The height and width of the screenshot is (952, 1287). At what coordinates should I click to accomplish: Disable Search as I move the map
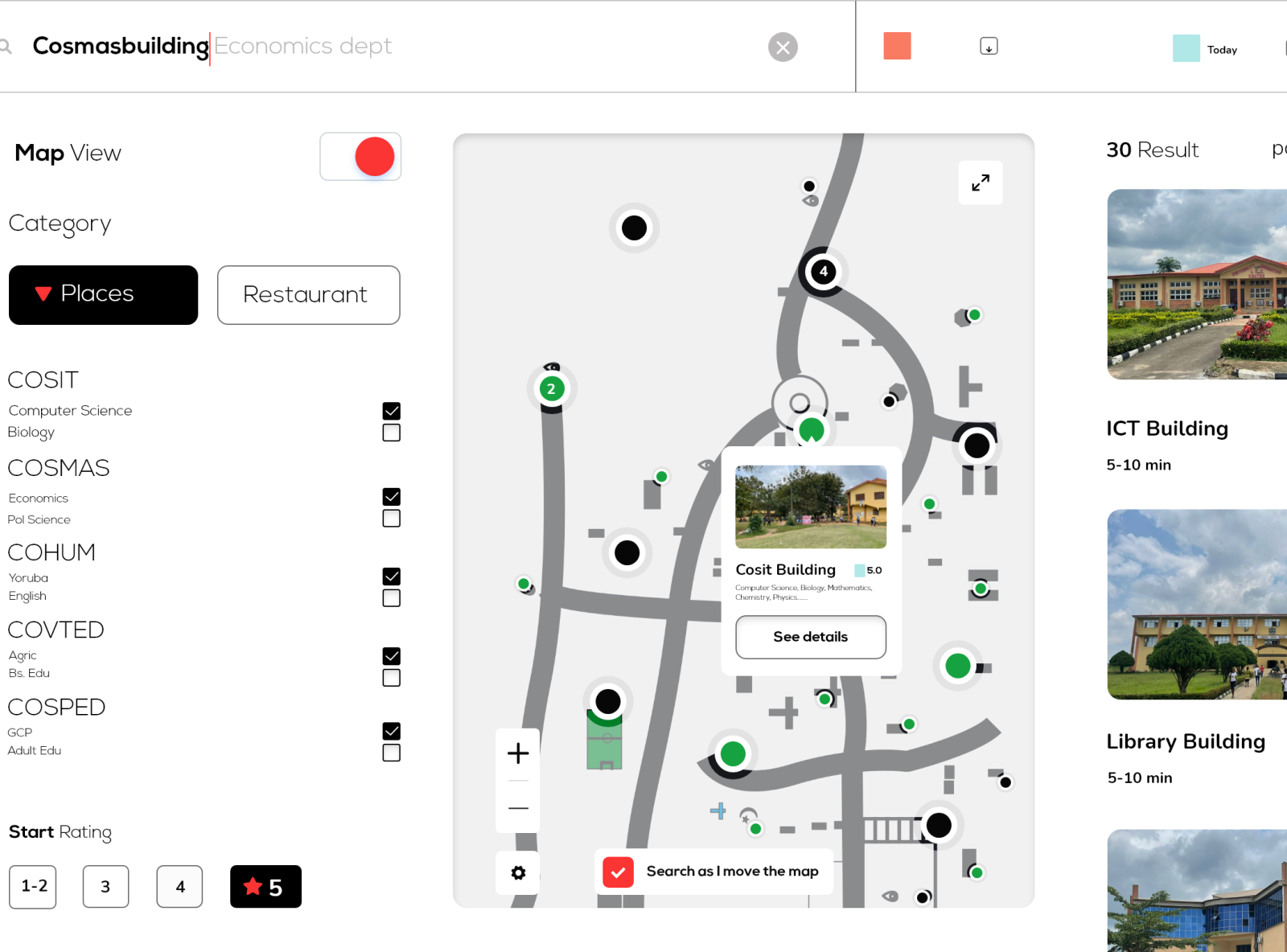[x=618, y=871]
